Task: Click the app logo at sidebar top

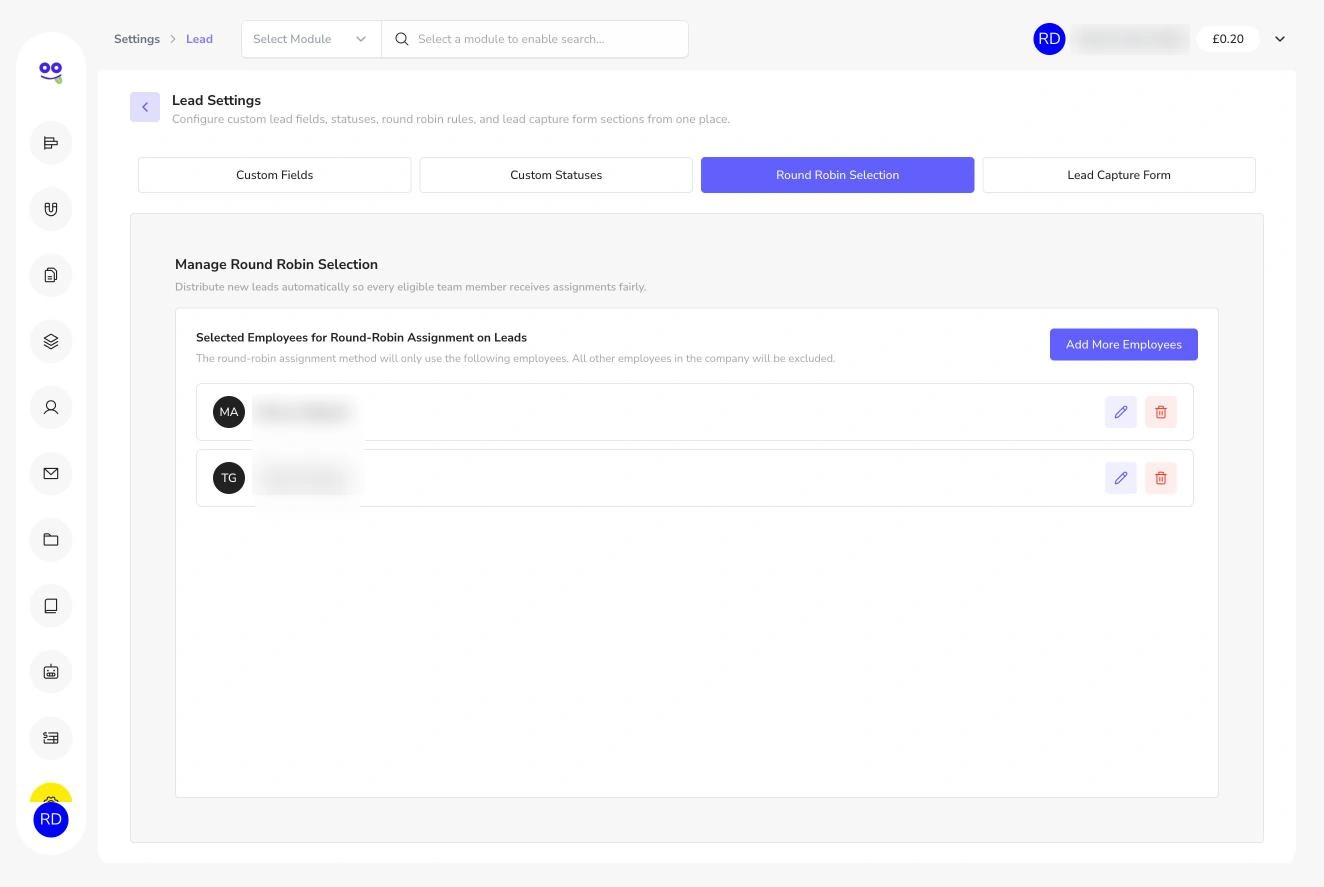Action: [x=51, y=71]
